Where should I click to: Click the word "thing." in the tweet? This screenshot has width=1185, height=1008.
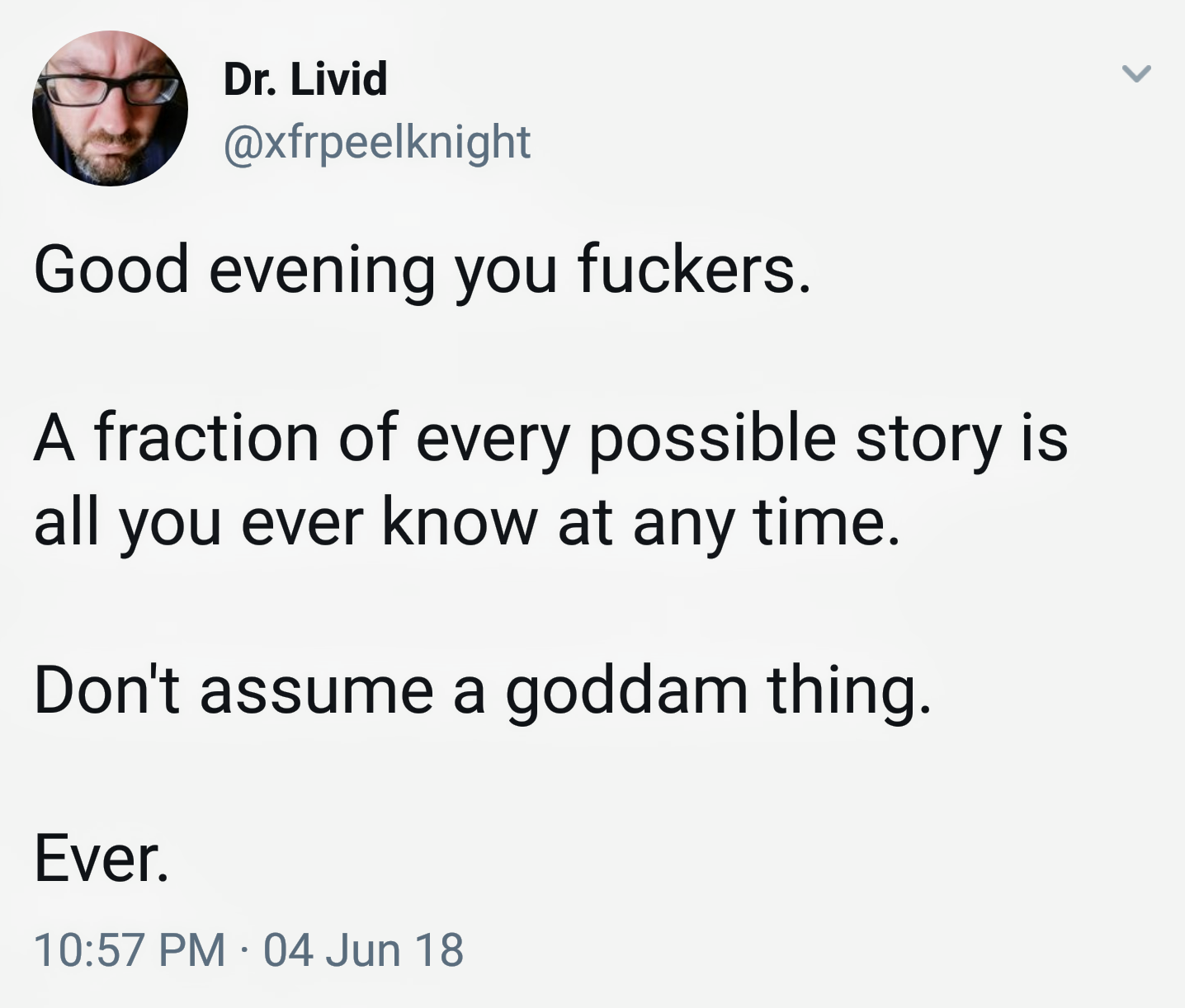pos(848,691)
